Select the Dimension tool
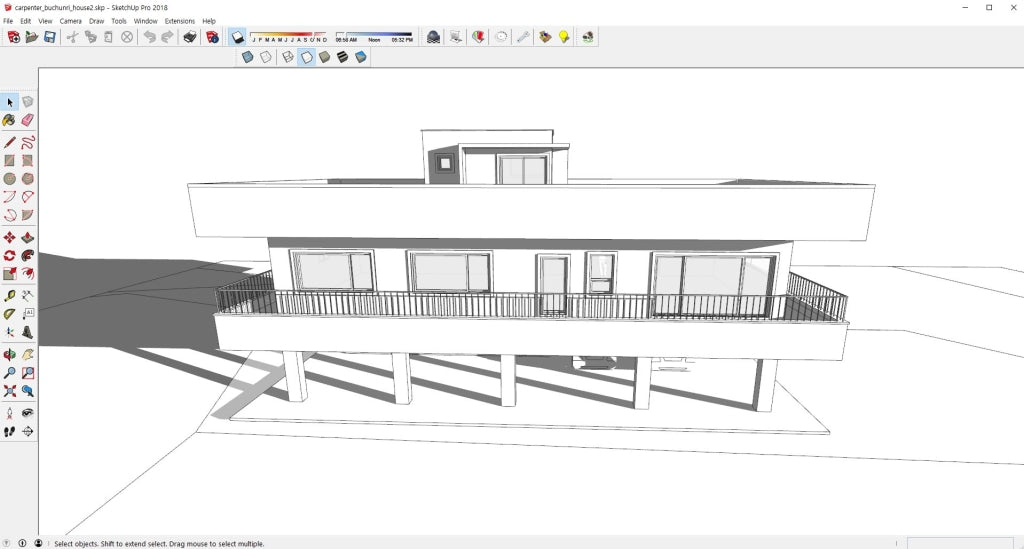The image size is (1024, 549). tap(27, 296)
